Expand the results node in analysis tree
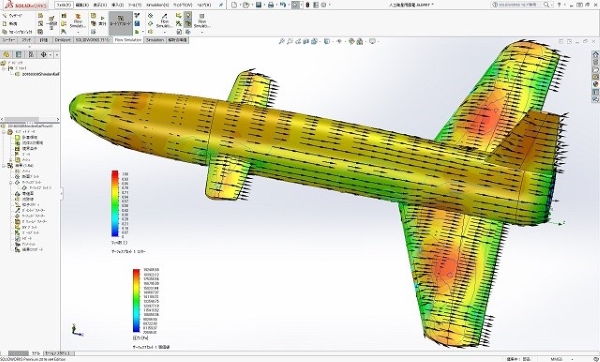Image resolution: width=600 pixels, height=362 pixels. pos(4,166)
